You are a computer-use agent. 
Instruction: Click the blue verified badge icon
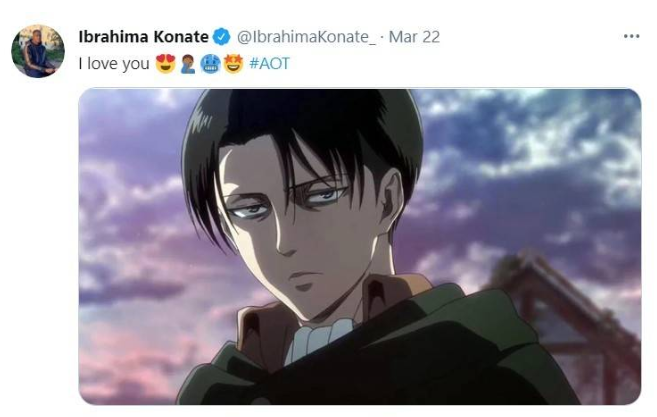click(x=222, y=37)
